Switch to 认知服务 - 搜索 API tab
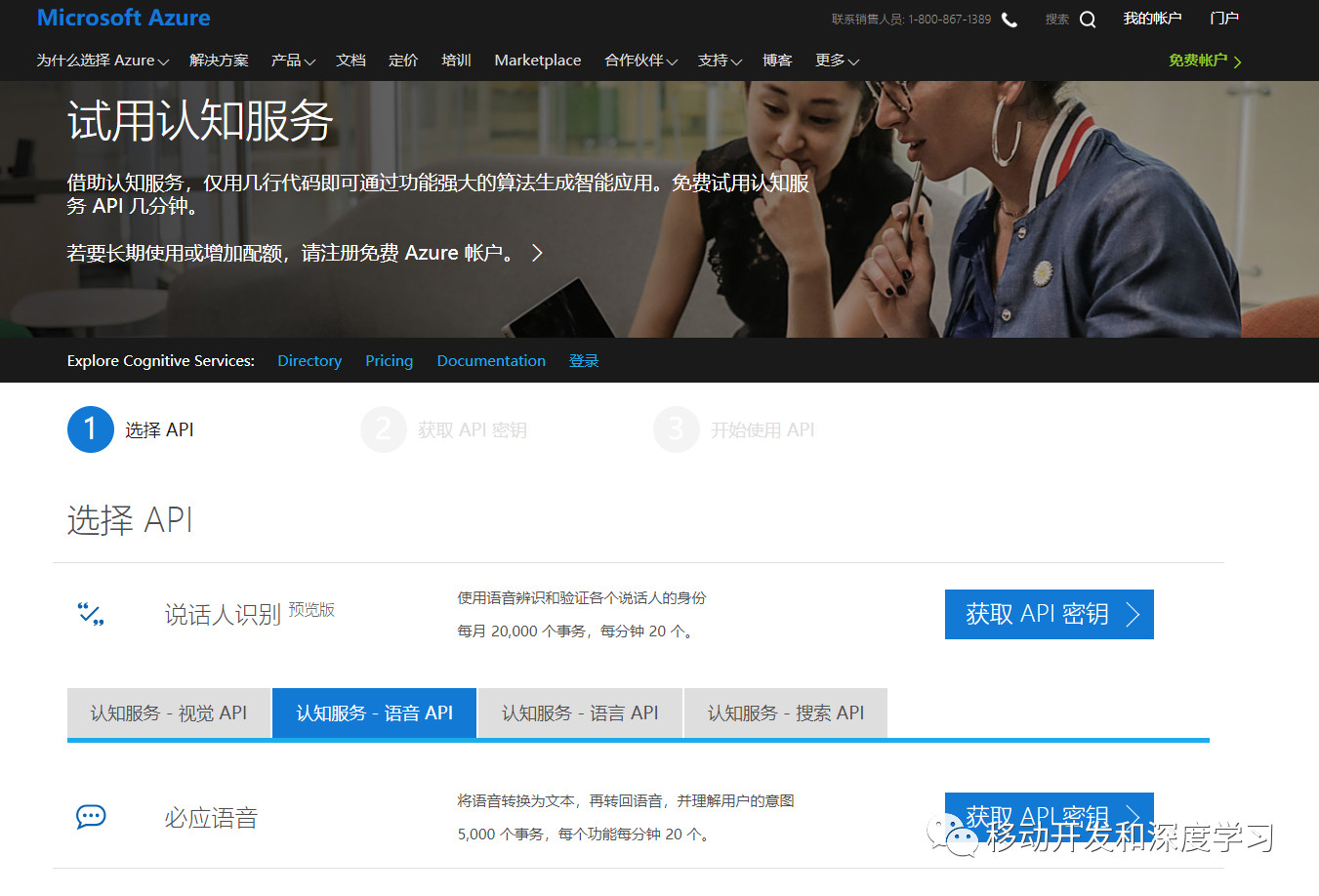The width and height of the screenshot is (1319, 896). [x=786, y=713]
